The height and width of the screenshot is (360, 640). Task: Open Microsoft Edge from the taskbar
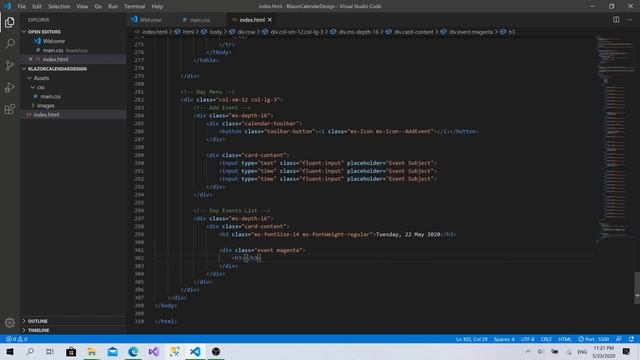[x=133, y=351]
